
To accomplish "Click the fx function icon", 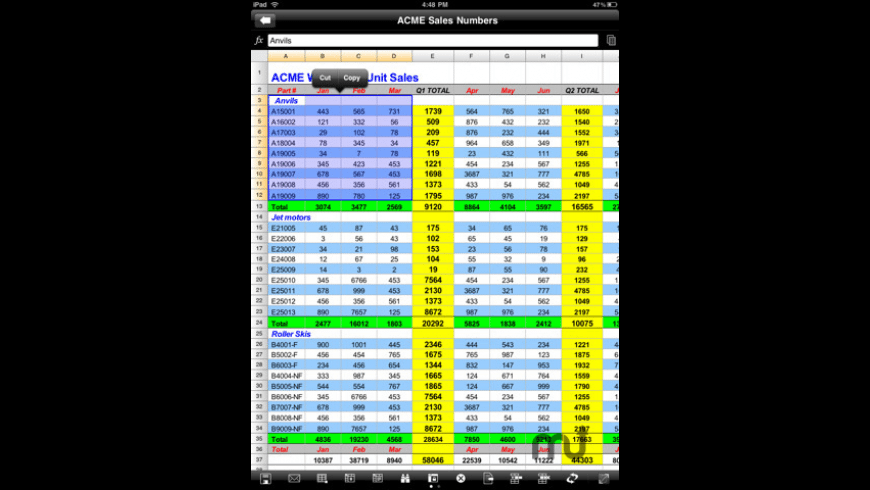I will pos(259,41).
